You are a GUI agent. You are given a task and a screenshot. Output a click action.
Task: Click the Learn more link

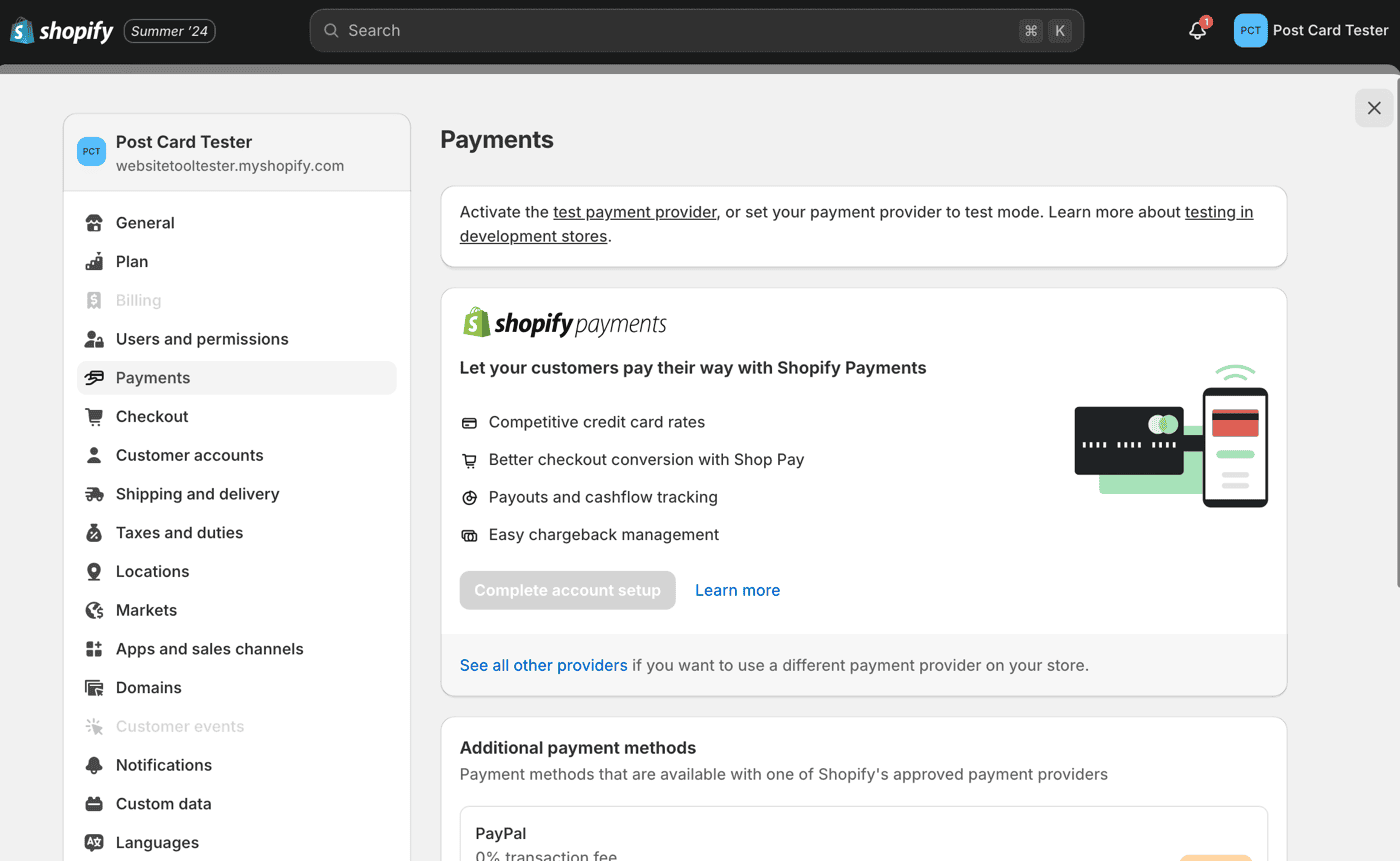pyautogui.click(x=737, y=590)
